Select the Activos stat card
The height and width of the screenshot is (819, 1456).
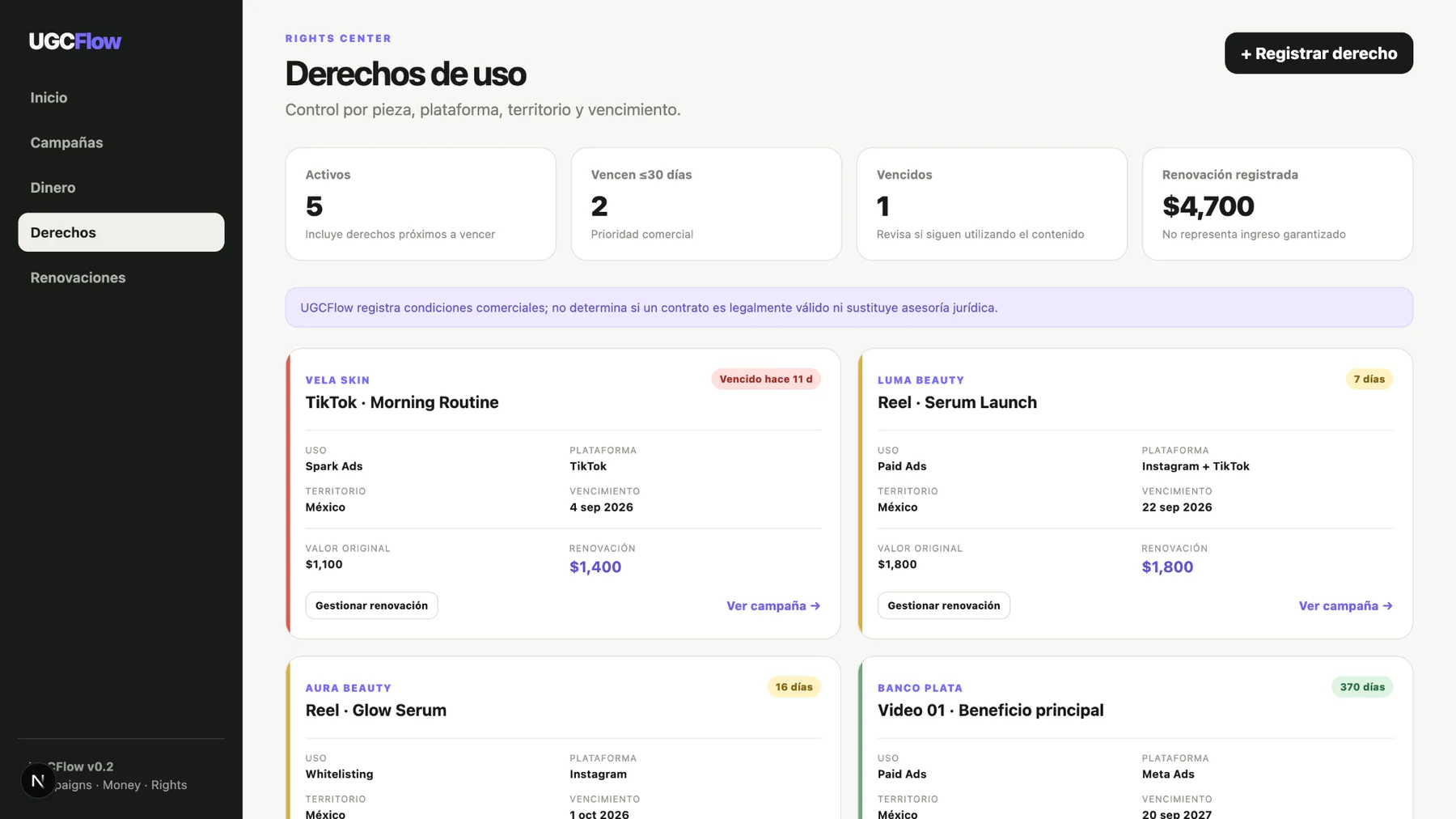point(421,204)
